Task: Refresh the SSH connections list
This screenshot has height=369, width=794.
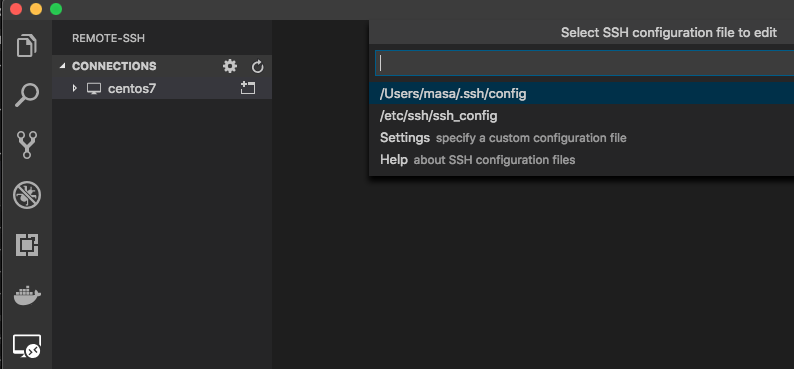Action: click(258, 66)
